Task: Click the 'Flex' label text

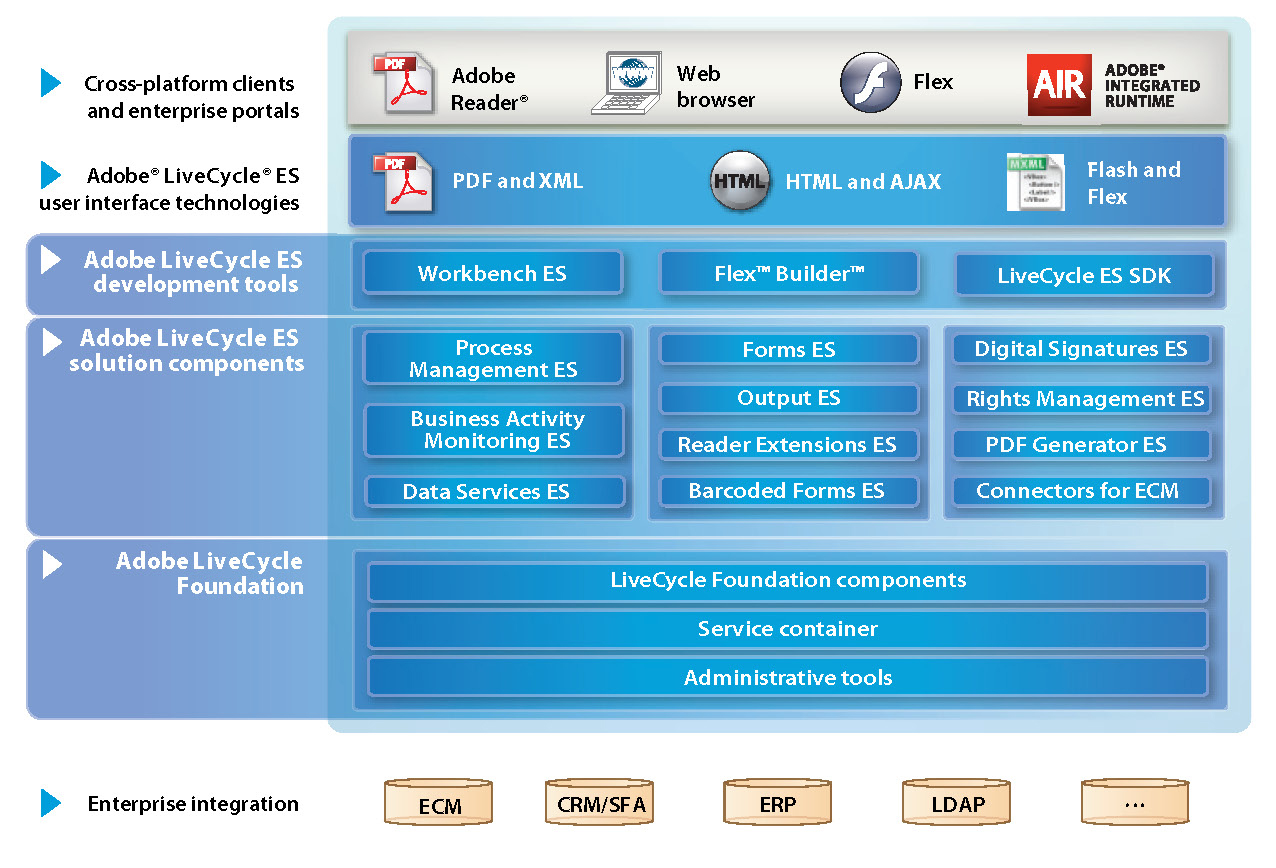Action: pos(933,82)
